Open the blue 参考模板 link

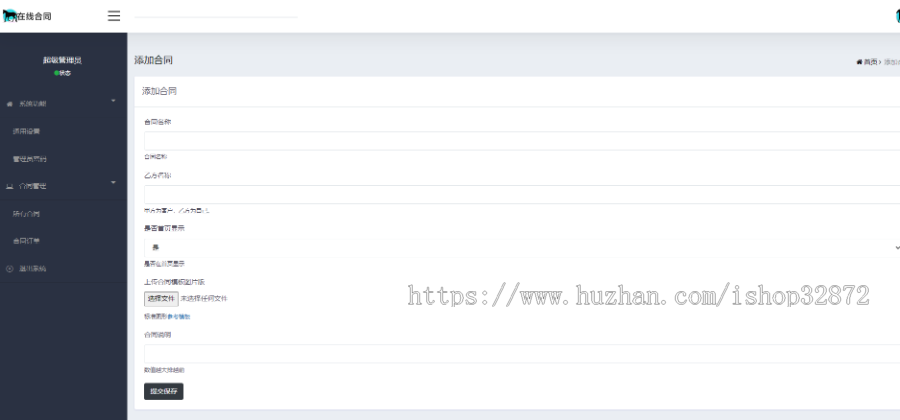click(x=179, y=317)
